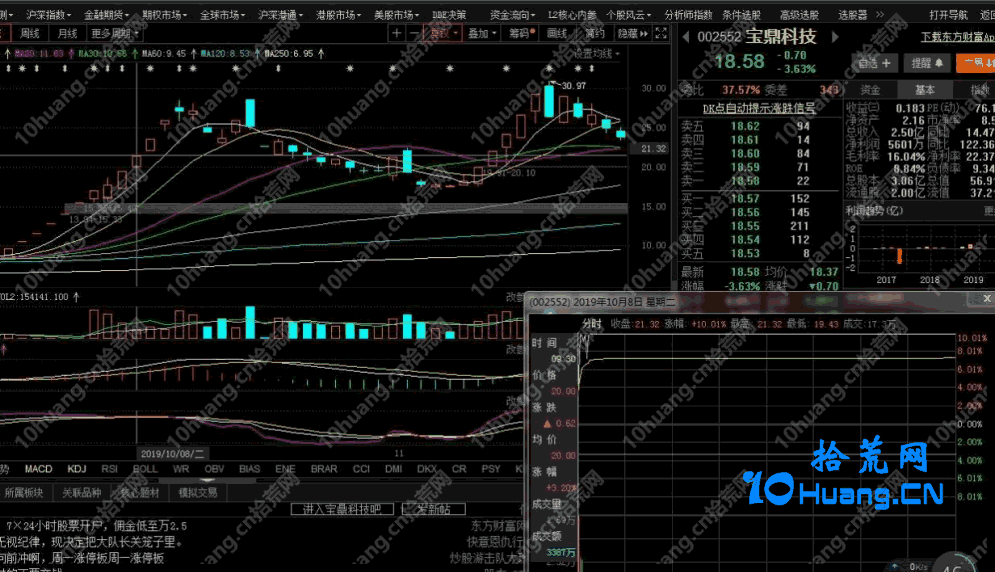Go to previous stock arrow beside 002552
The image size is (995, 572).
pos(685,37)
